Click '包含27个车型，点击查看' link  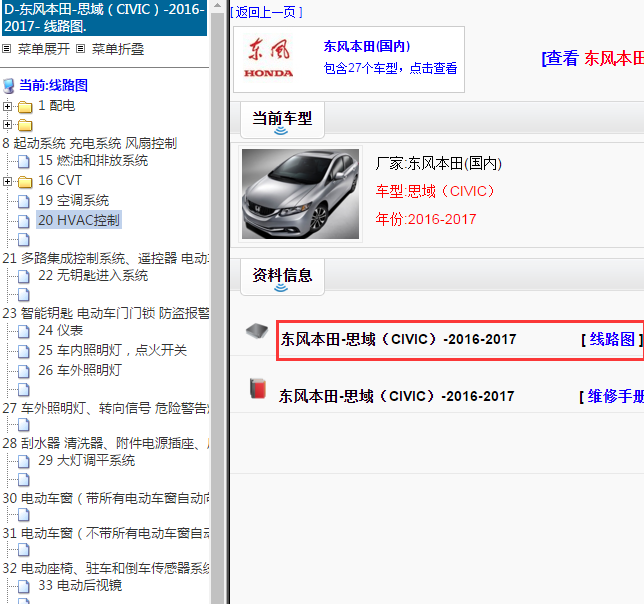[390, 68]
